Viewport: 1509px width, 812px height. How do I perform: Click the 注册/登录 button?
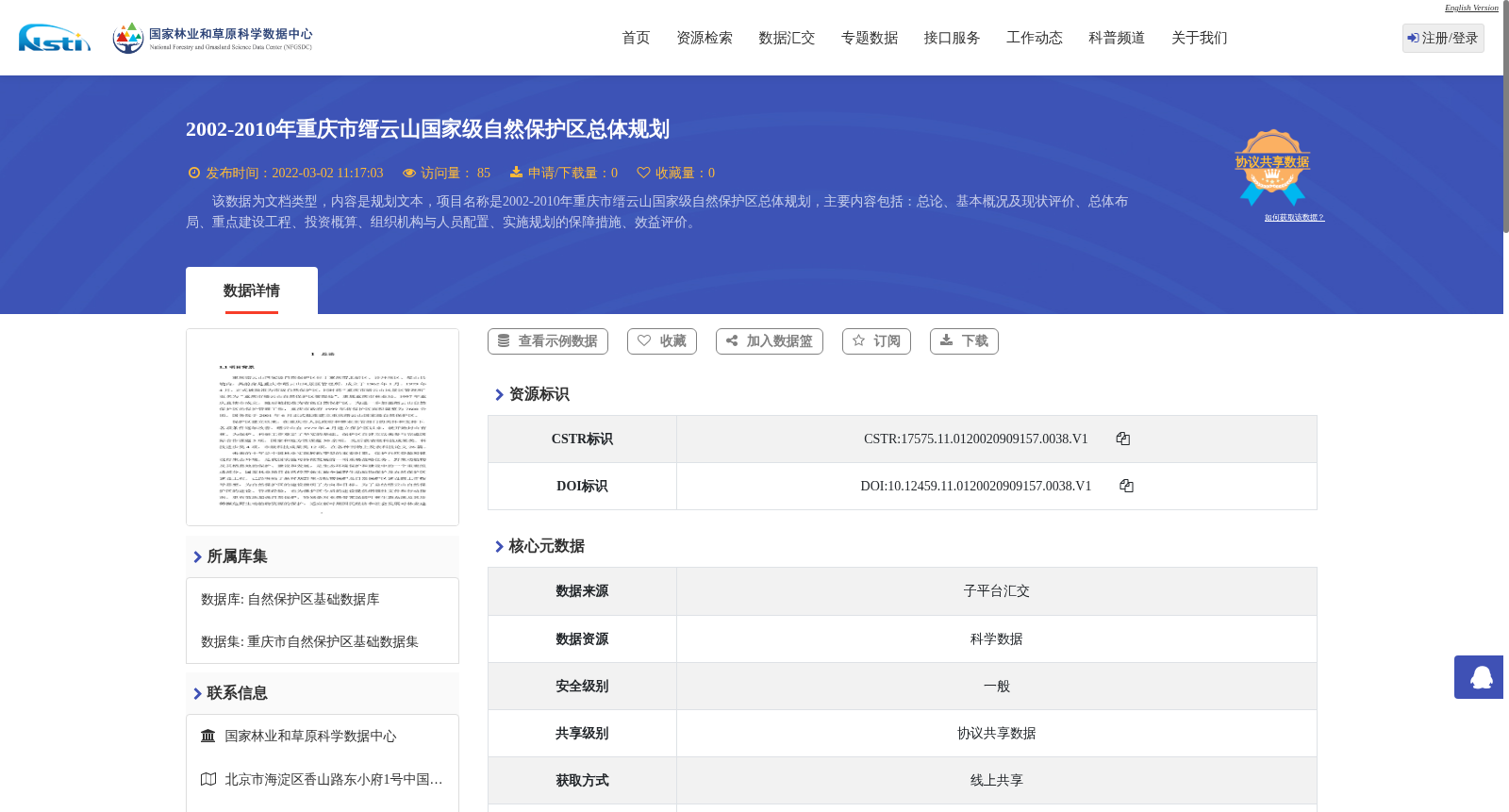(1443, 38)
